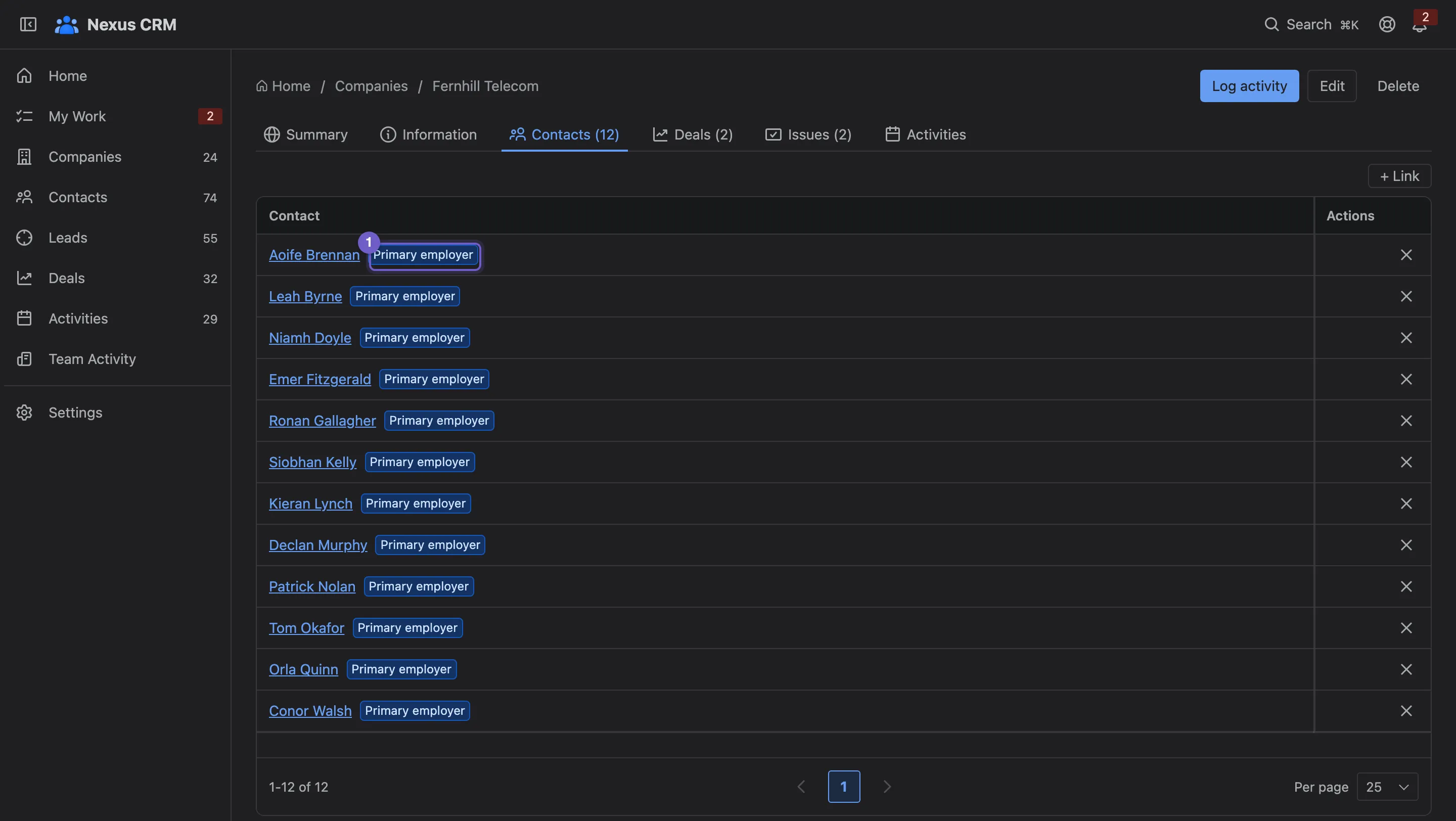Click Home in the breadcrumb
The width and height of the screenshot is (1456, 821).
[x=284, y=86]
